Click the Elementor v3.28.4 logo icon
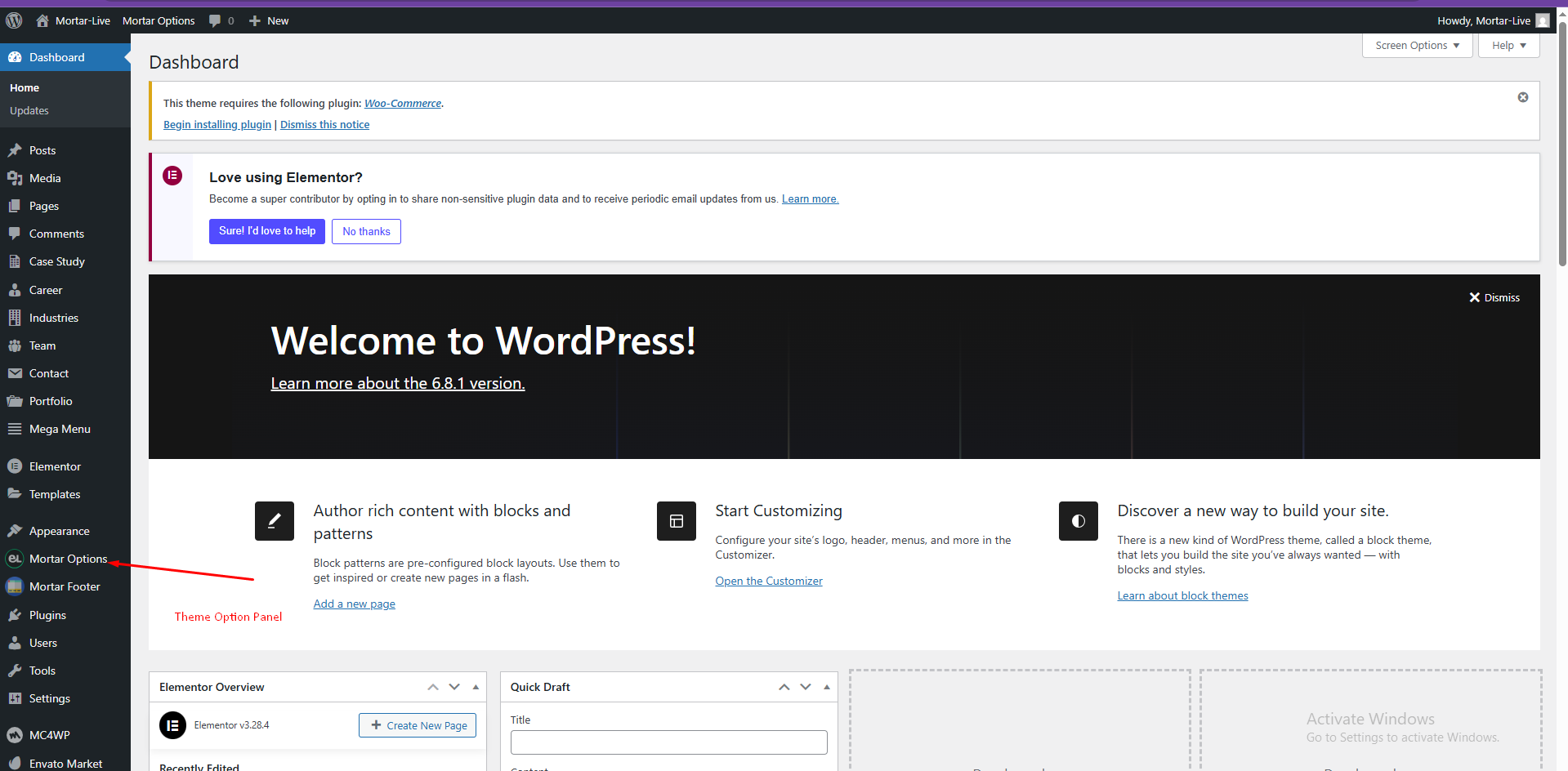The image size is (1568, 771). (173, 725)
